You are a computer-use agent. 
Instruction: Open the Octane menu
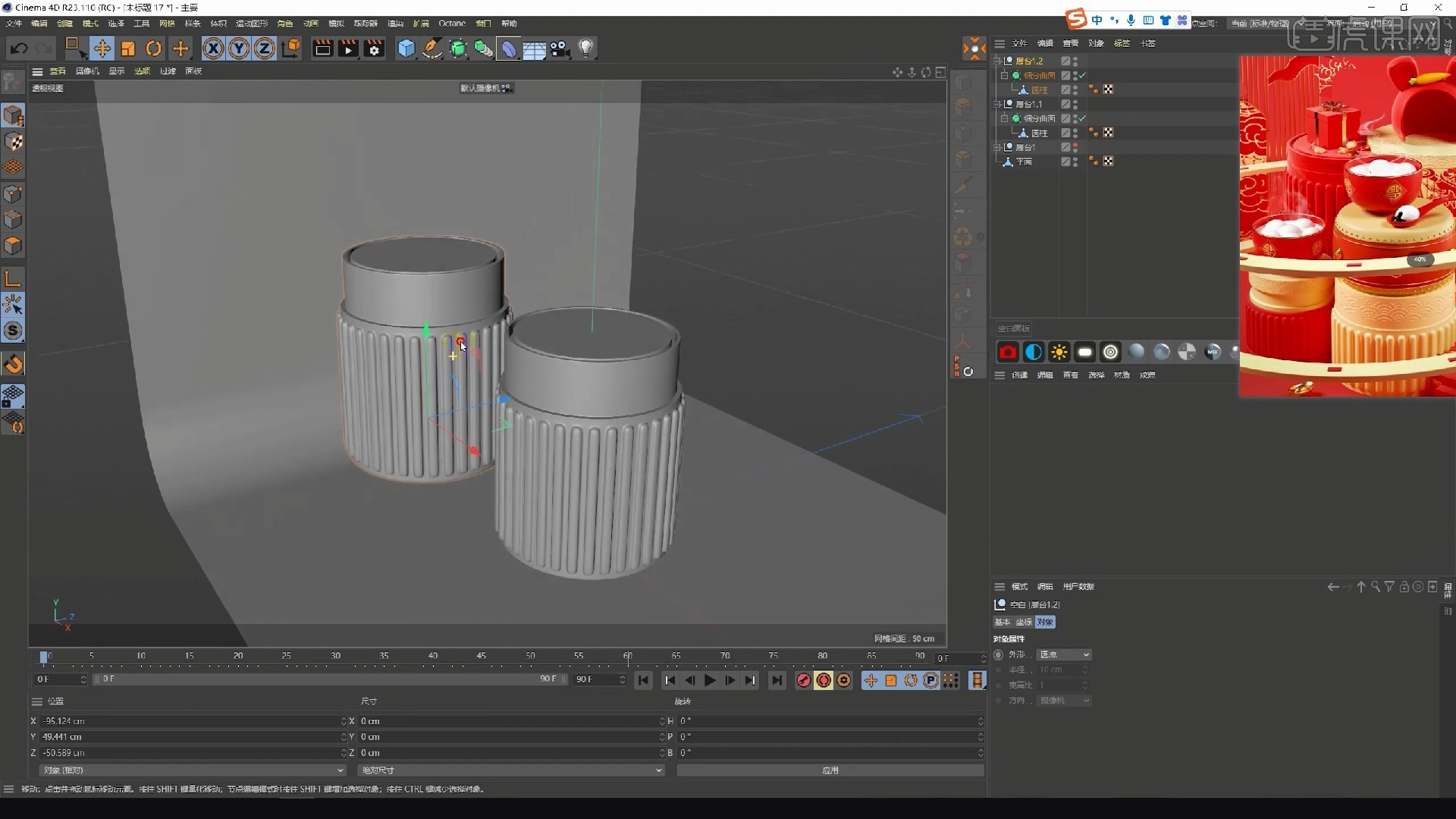(452, 24)
